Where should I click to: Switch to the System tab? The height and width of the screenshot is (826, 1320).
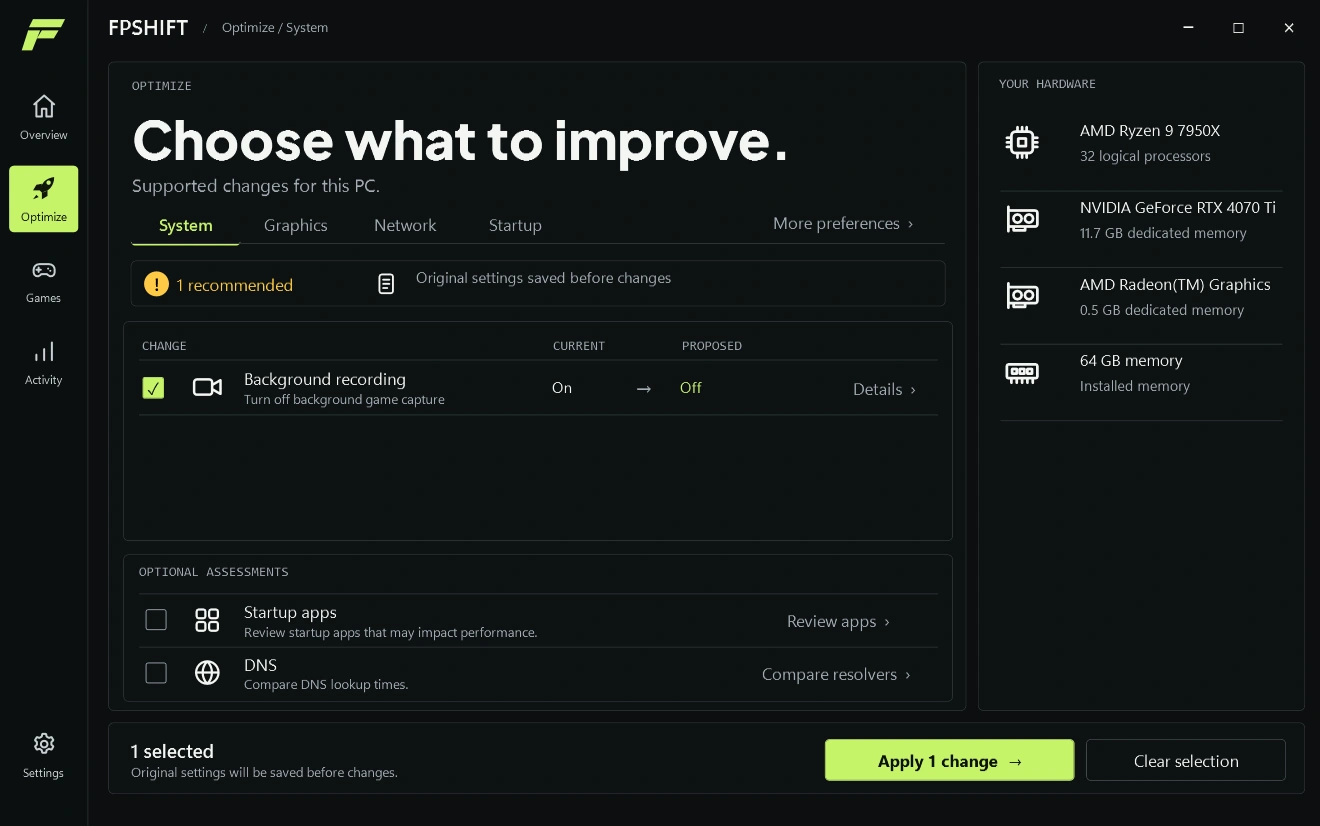[x=186, y=225]
